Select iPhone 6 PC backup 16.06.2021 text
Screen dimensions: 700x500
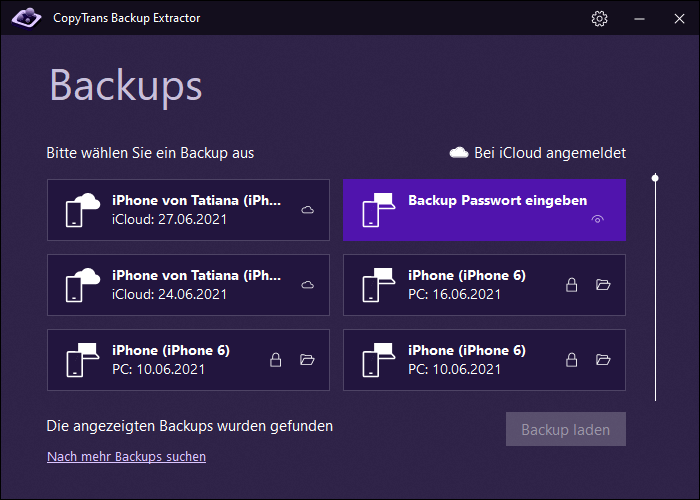467,285
